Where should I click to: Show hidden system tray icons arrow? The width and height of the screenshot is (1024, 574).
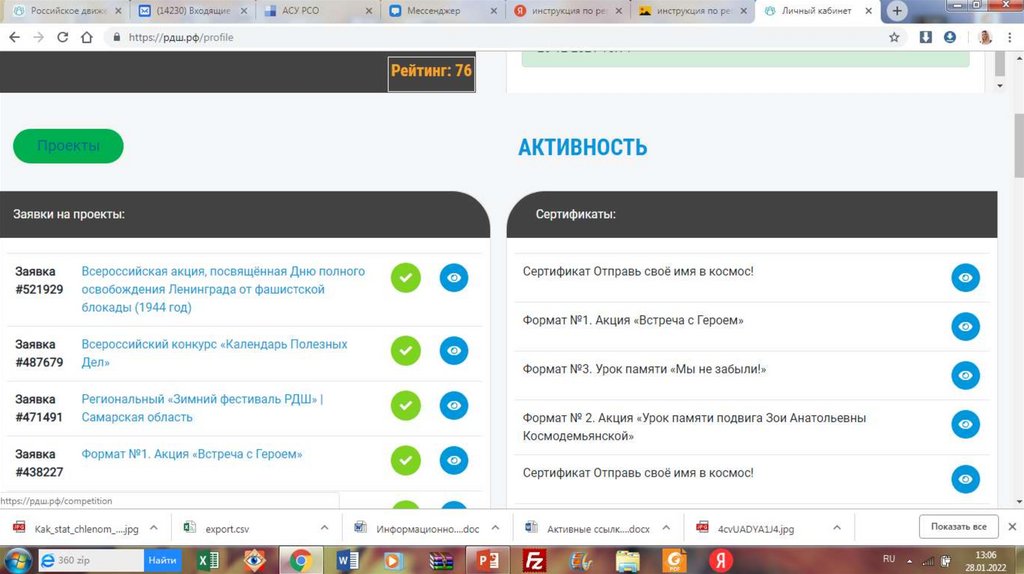coord(909,561)
